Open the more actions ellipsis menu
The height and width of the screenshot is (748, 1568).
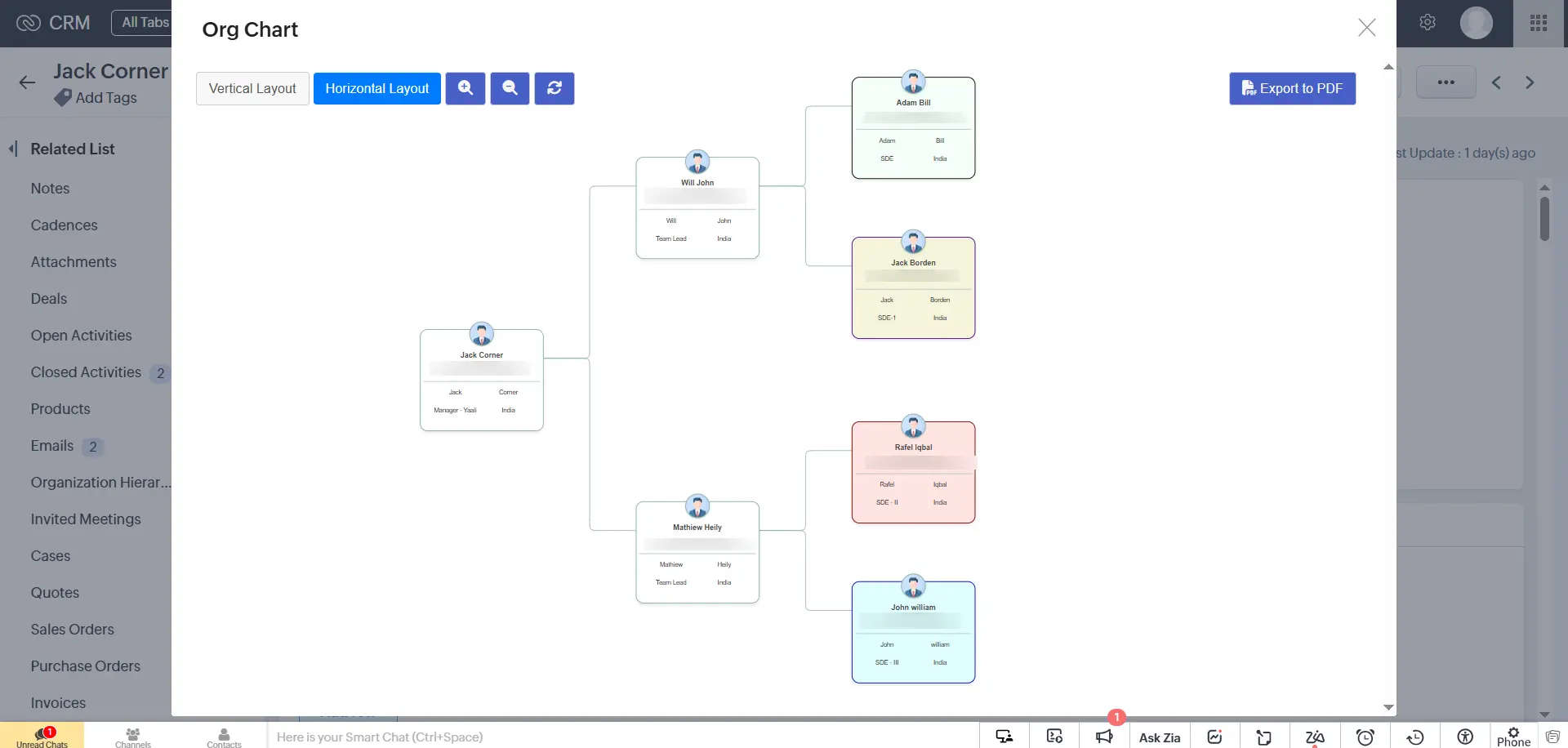point(1445,82)
